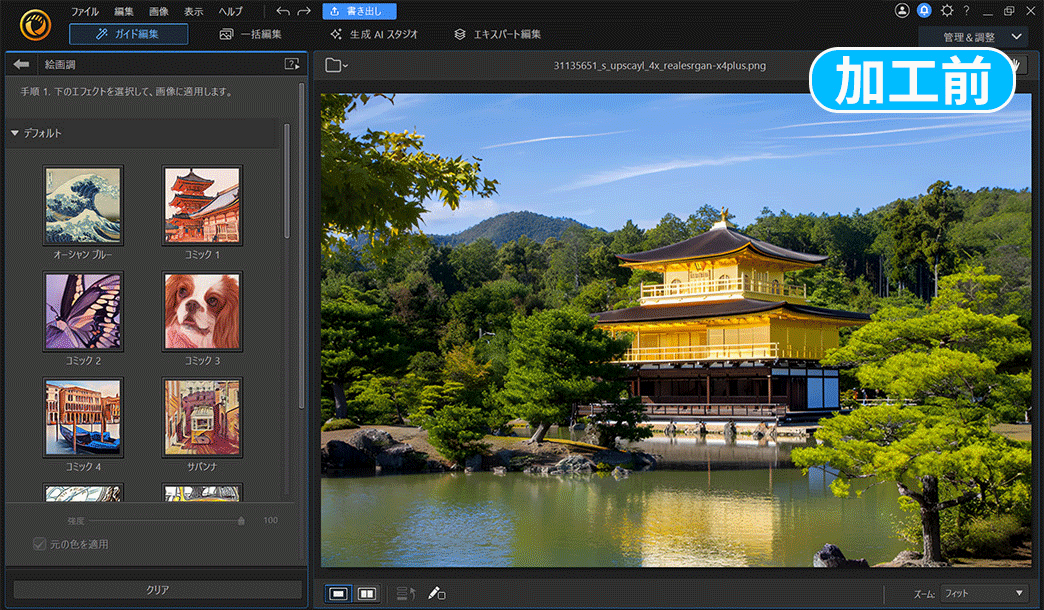Click the single image view icon
1044x610 pixels.
click(338, 593)
